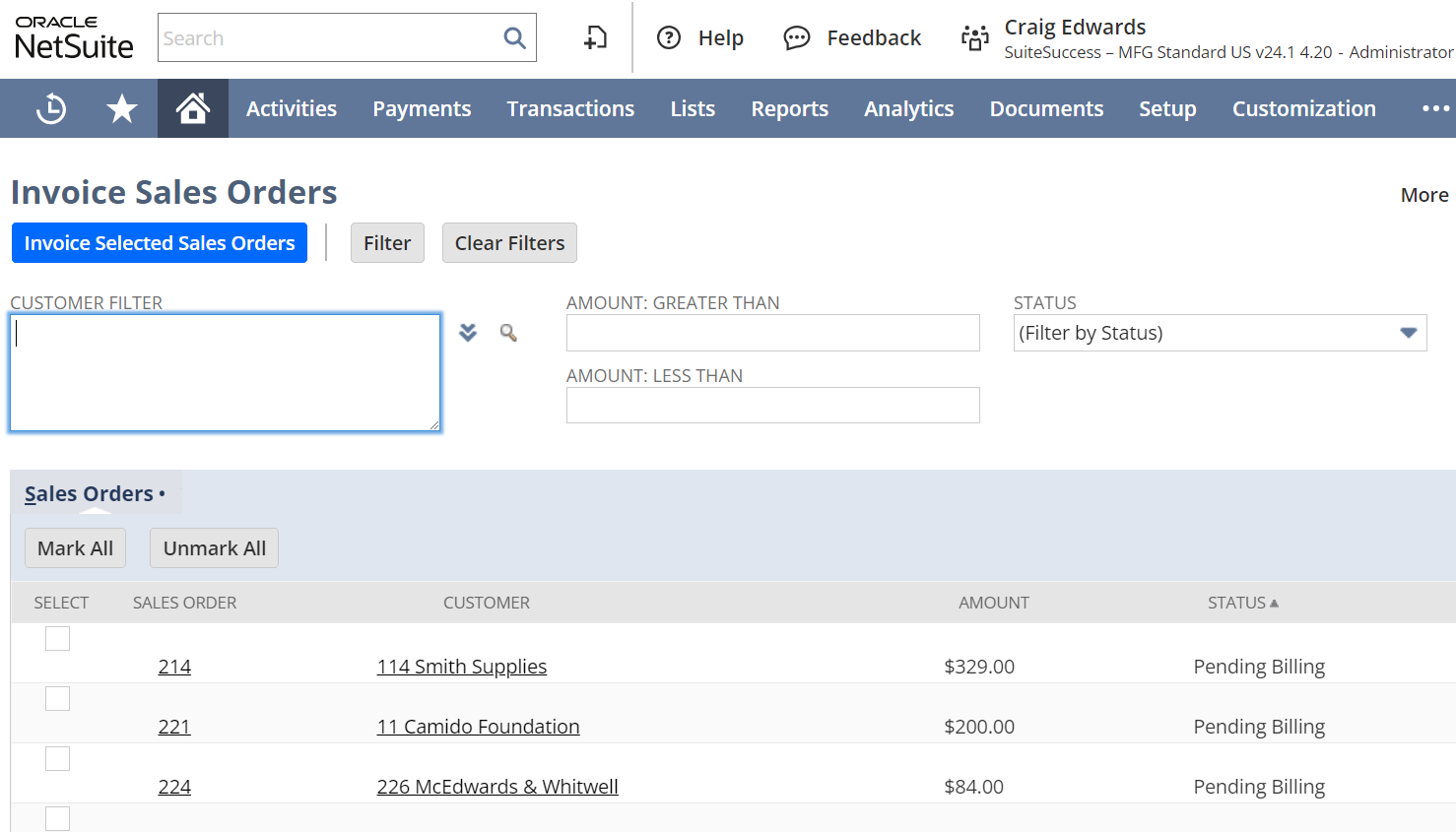1456x832 pixels.
Task: Click the Help question mark icon
Action: tap(669, 37)
